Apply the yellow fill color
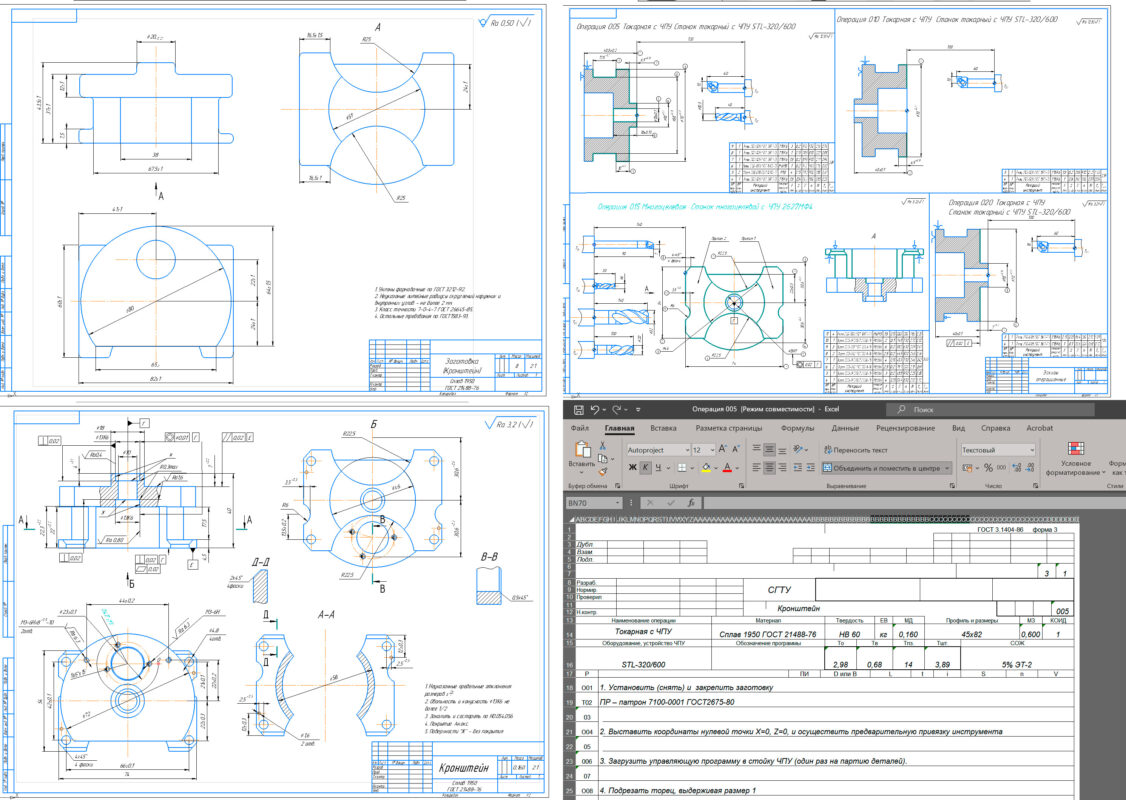1126x800 pixels. tap(706, 468)
